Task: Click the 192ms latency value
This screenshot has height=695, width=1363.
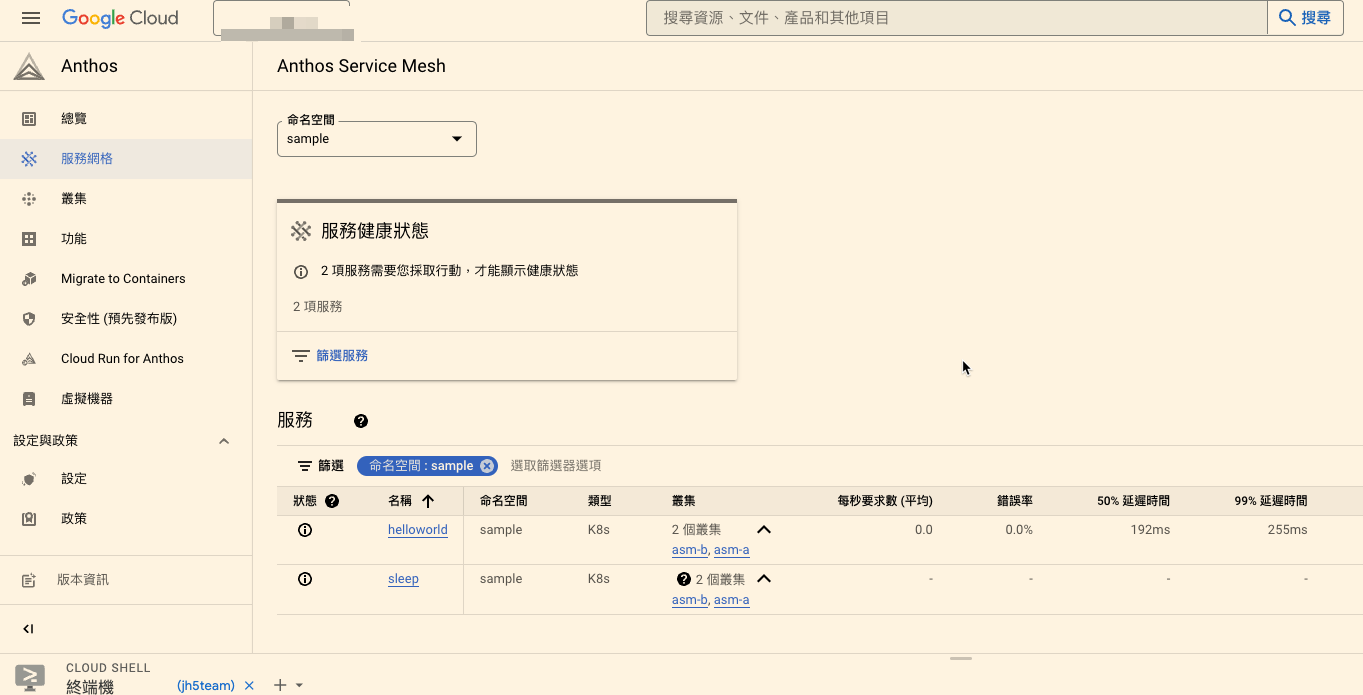Action: click(x=1150, y=530)
